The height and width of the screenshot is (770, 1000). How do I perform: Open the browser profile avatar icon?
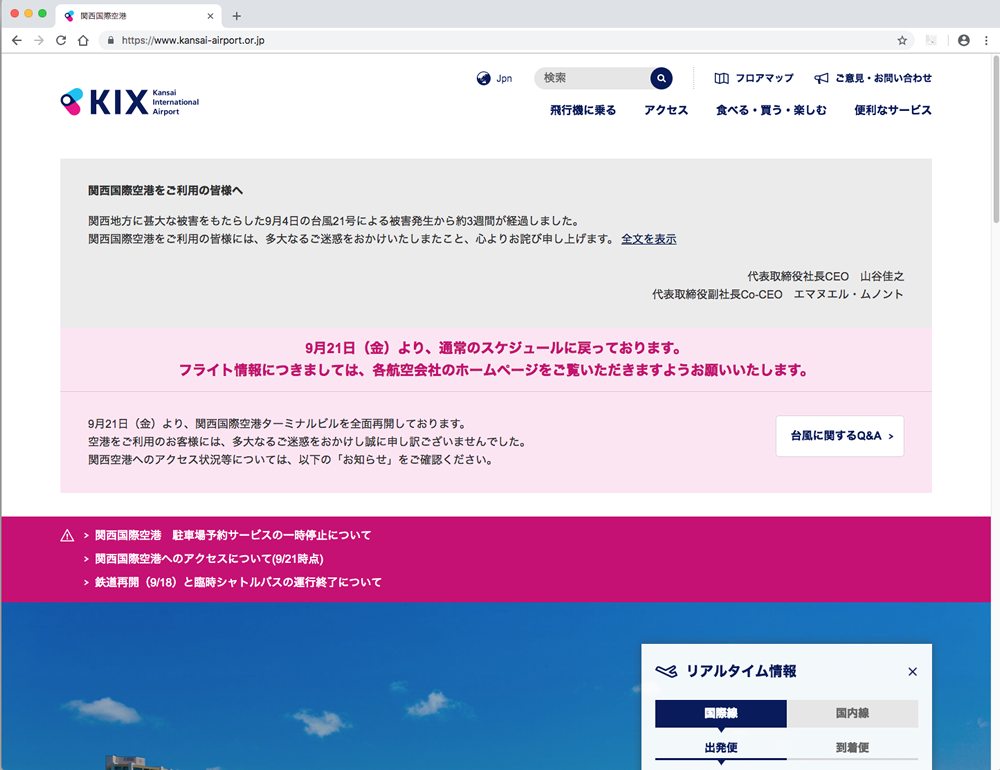(964, 40)
